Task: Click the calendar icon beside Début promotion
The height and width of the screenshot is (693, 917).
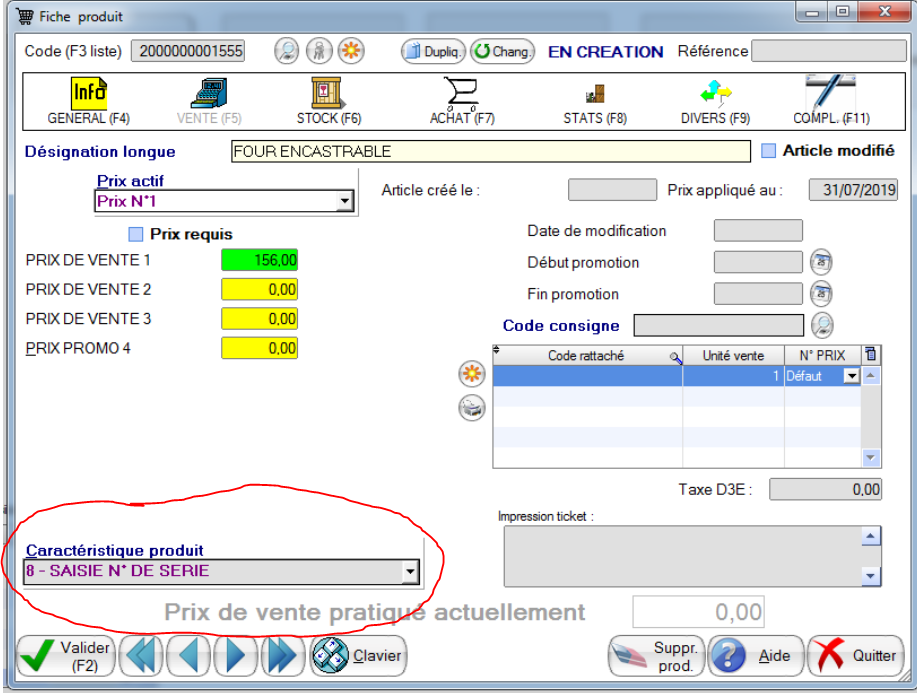Action: [x=820, y=263]
